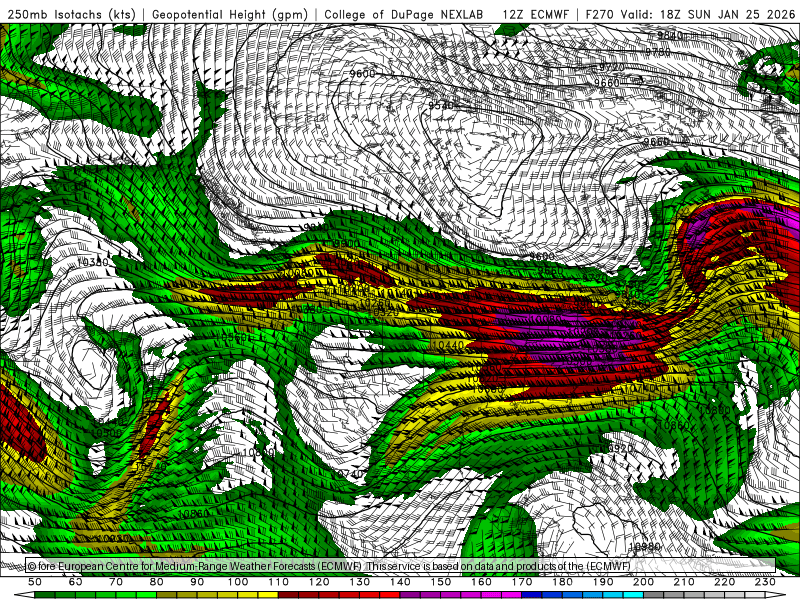The image size is (800, 600).
Task: Click the ECMWF copyright notice banner
Action: pos(401,566)
